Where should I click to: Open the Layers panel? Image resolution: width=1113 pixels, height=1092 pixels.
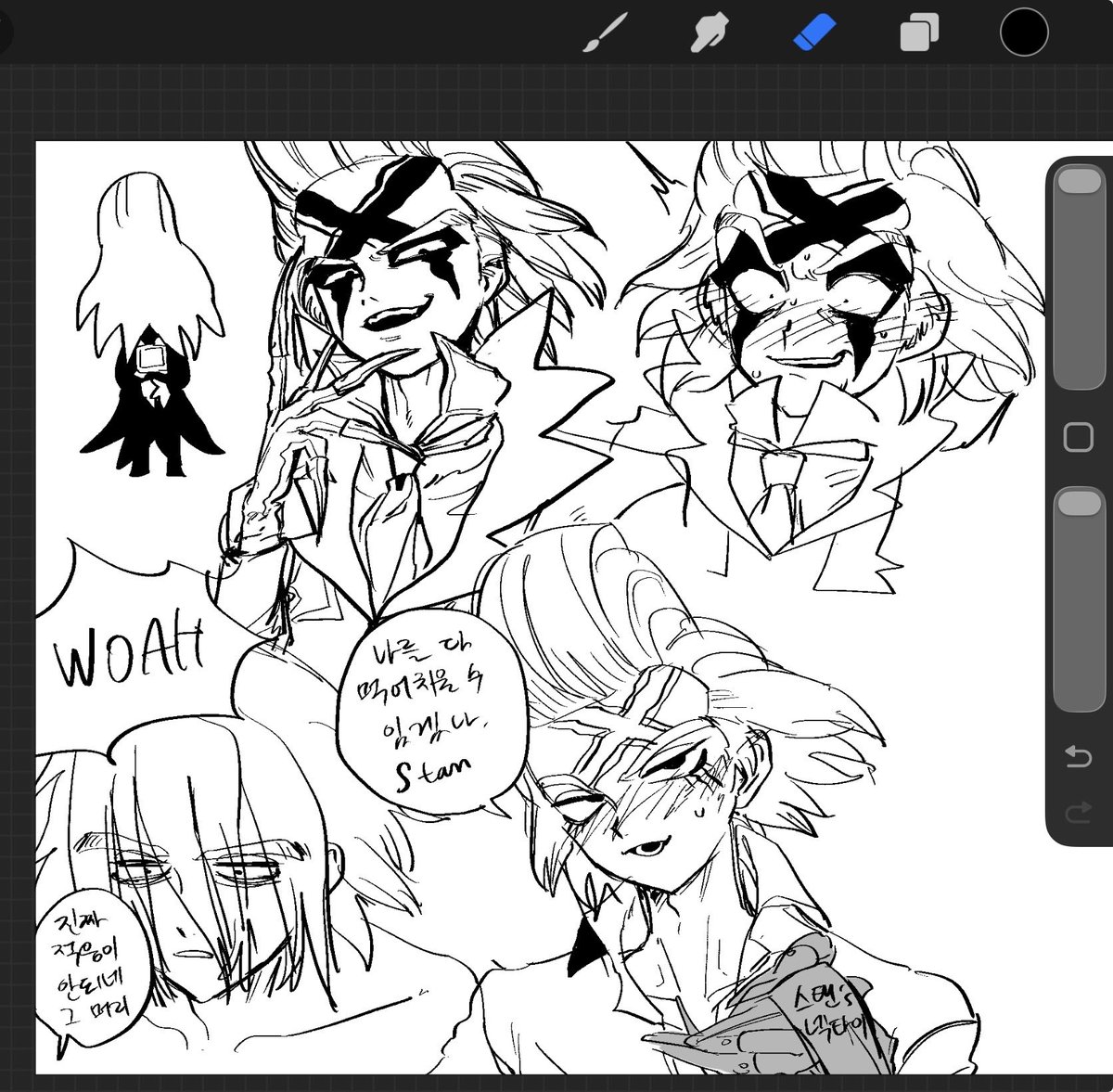[x=918, y=34]
